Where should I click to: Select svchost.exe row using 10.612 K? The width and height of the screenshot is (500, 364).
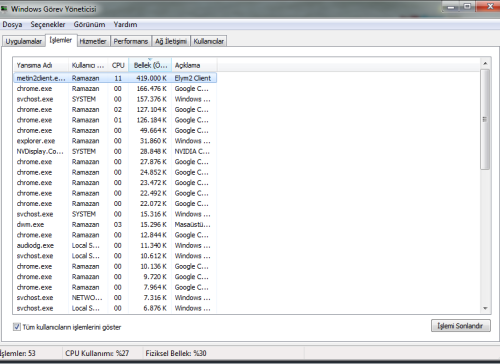(x=115, y=256)
